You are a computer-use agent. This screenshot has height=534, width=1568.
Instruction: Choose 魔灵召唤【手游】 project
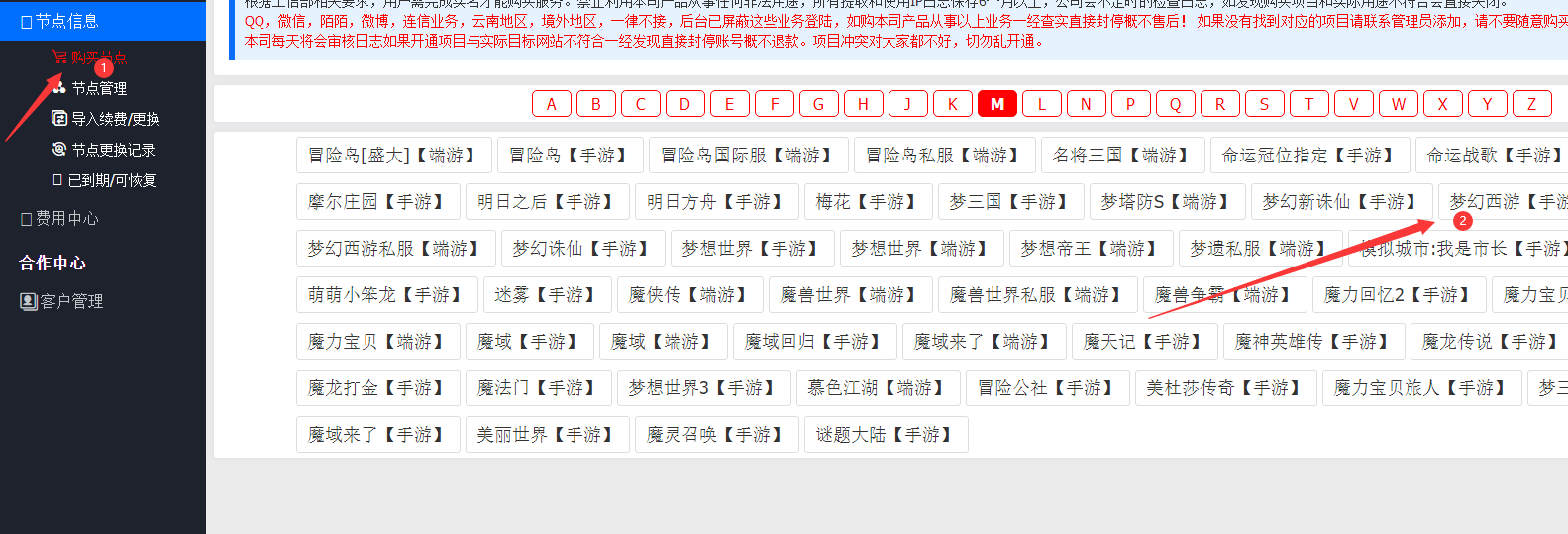717,435
